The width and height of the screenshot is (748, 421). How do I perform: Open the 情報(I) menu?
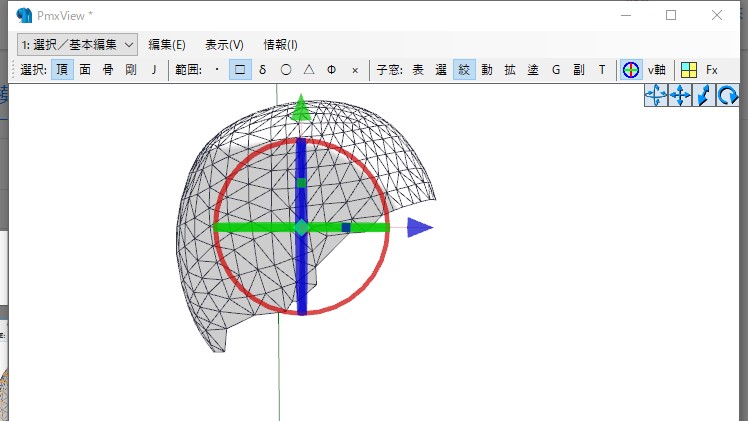[280, 44]
